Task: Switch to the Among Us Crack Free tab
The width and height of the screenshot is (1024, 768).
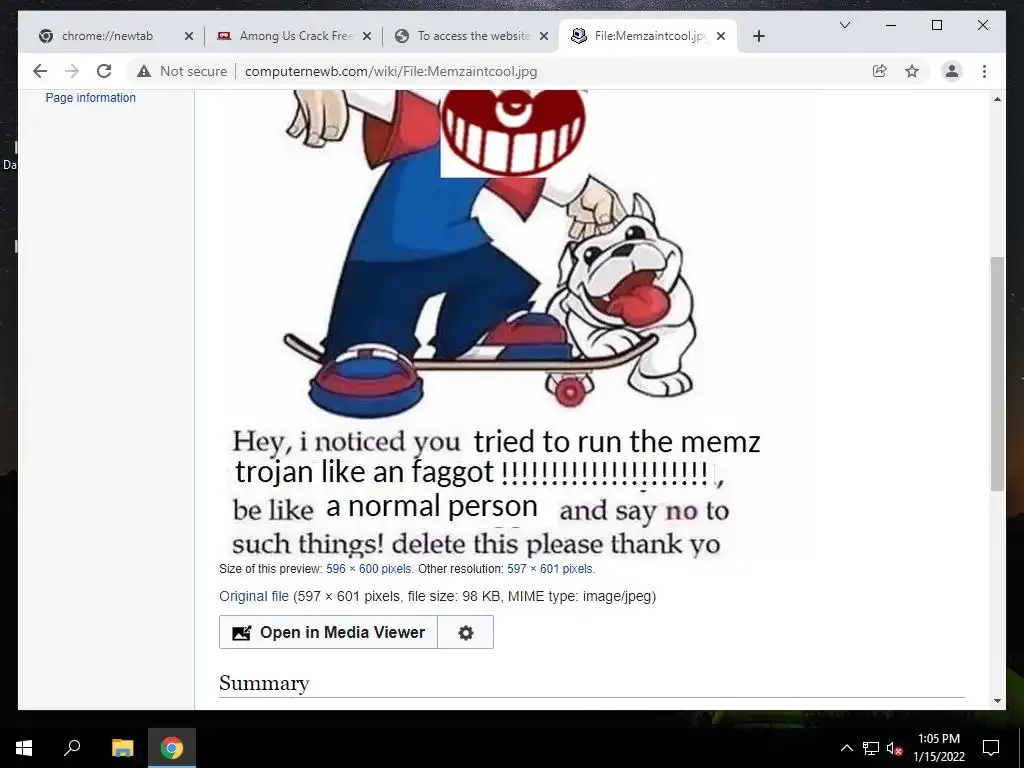Action: point(293,36)
